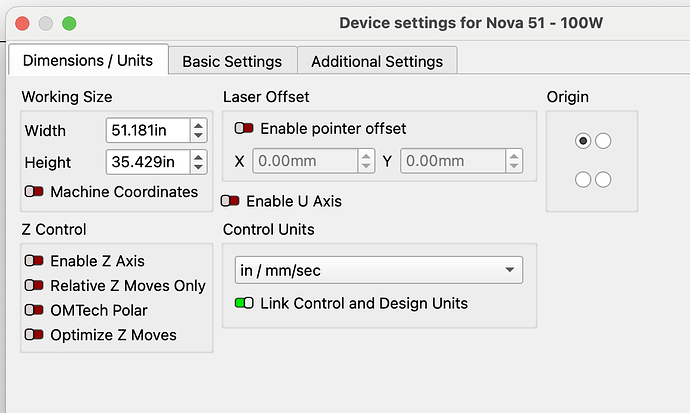Open the Additional Settings tab

point(377,61)
